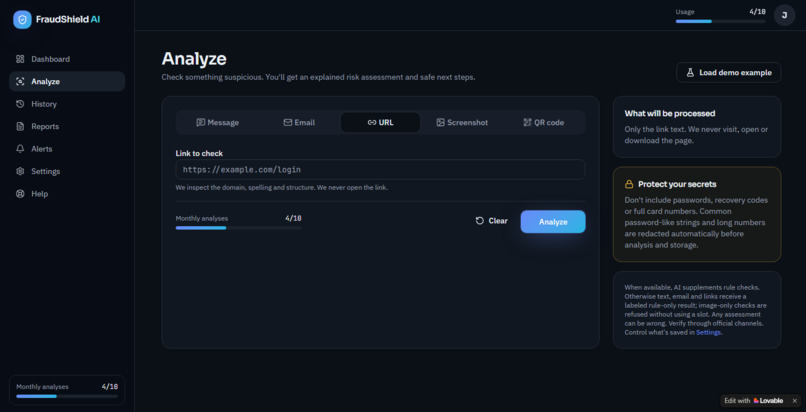
Task: Click the FraudShield shield logo icon
Action: (x=22, y=20)
